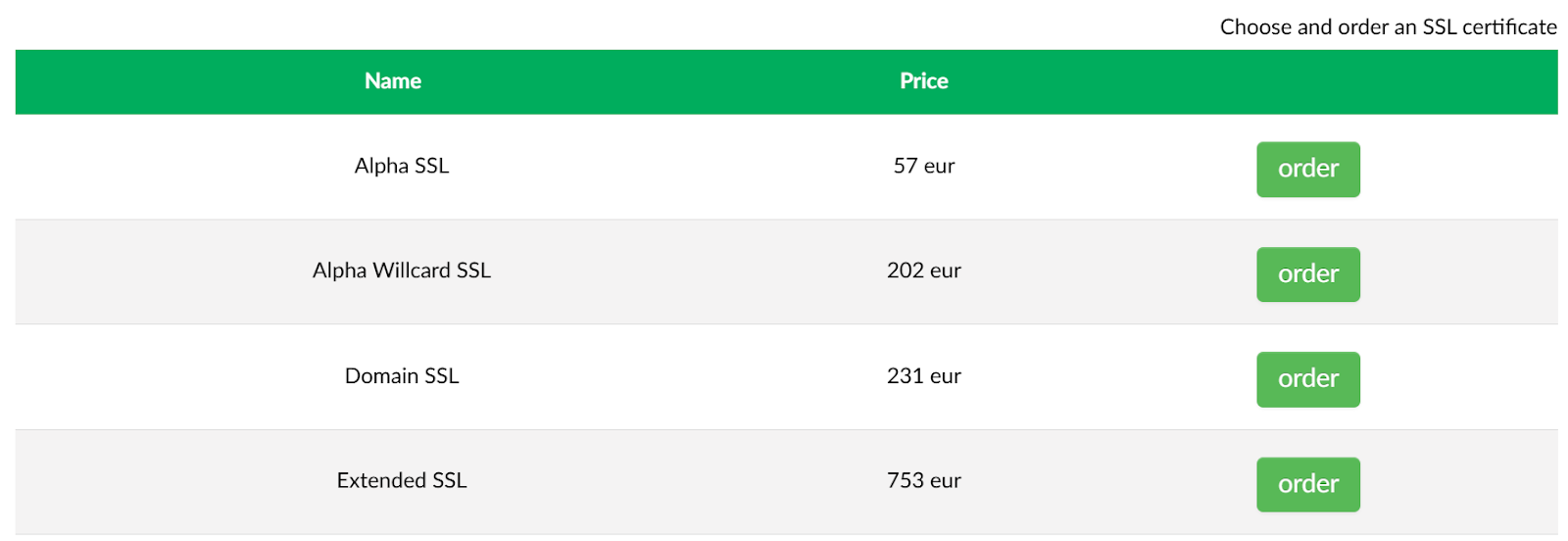Click the Name column header
The image size is (1568, 541).
click(393, 81)
